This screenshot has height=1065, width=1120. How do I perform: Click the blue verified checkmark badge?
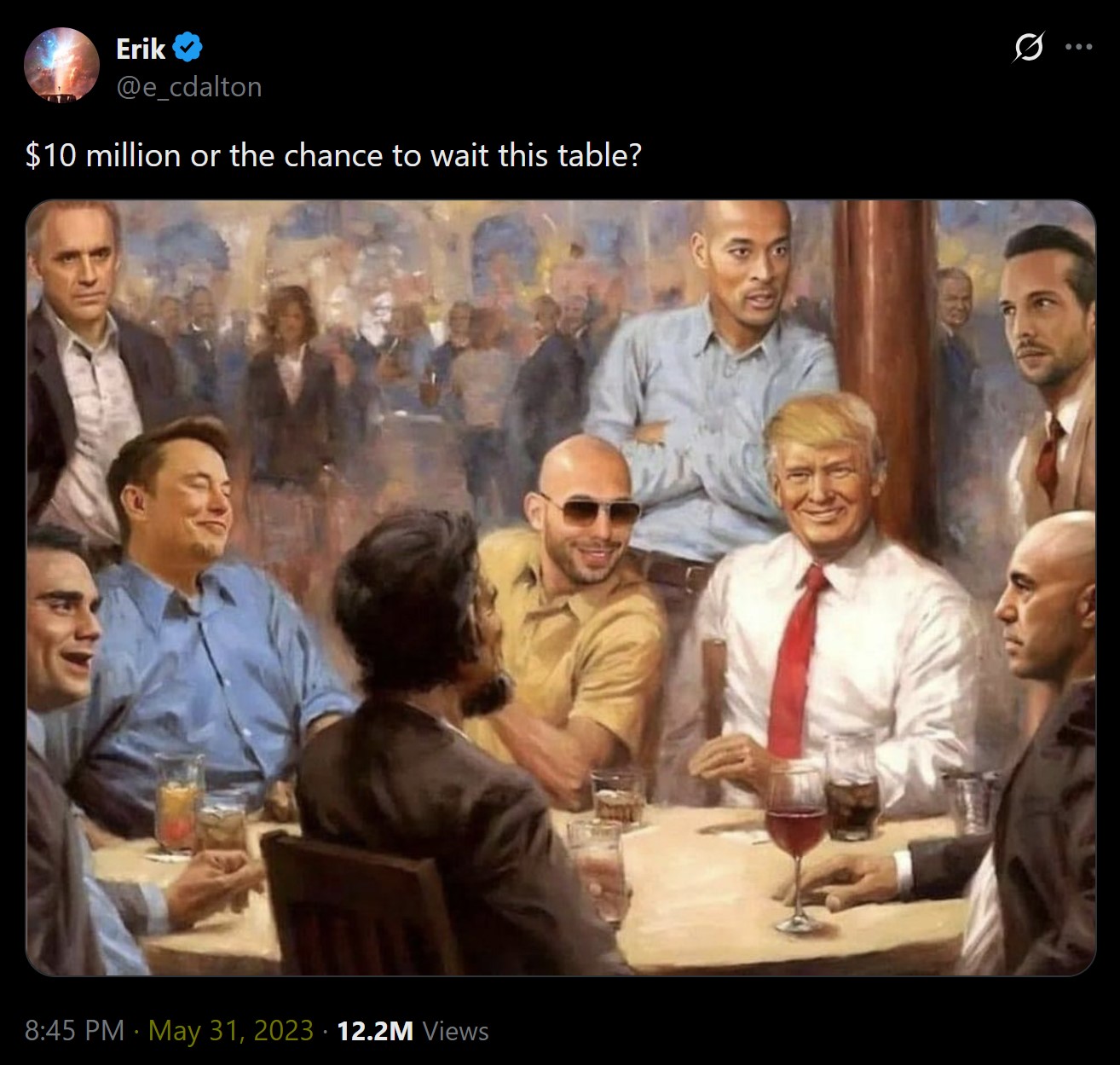pyautogui.click(x=188, y=48)
